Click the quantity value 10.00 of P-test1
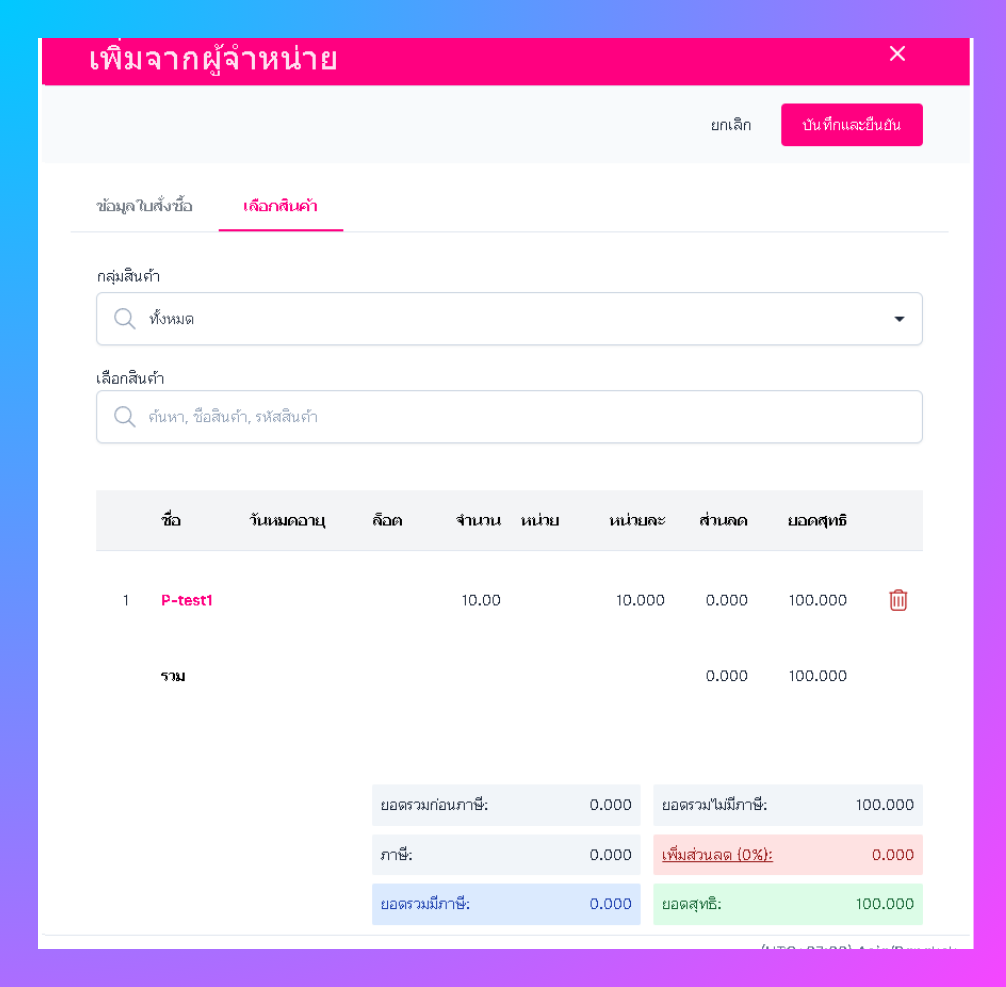This screenshot has height=987, width=1006. tap(481, 600)
